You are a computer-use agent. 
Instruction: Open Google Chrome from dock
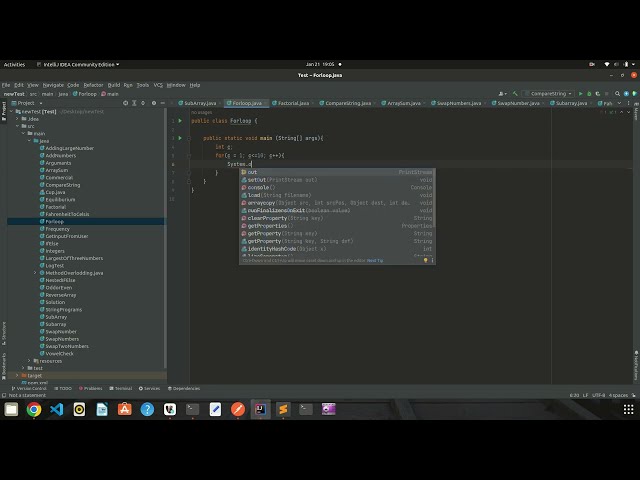[x=34, y=409]
